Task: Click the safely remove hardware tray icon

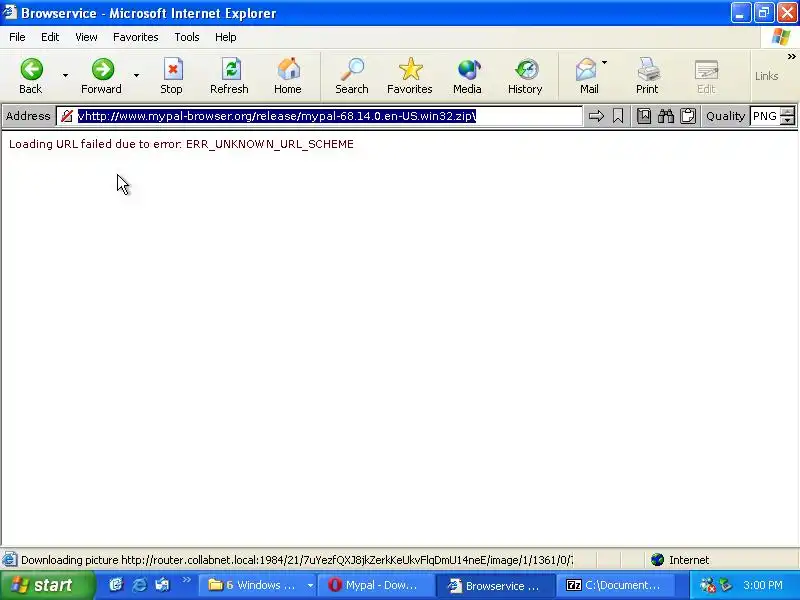Action: 725,585
